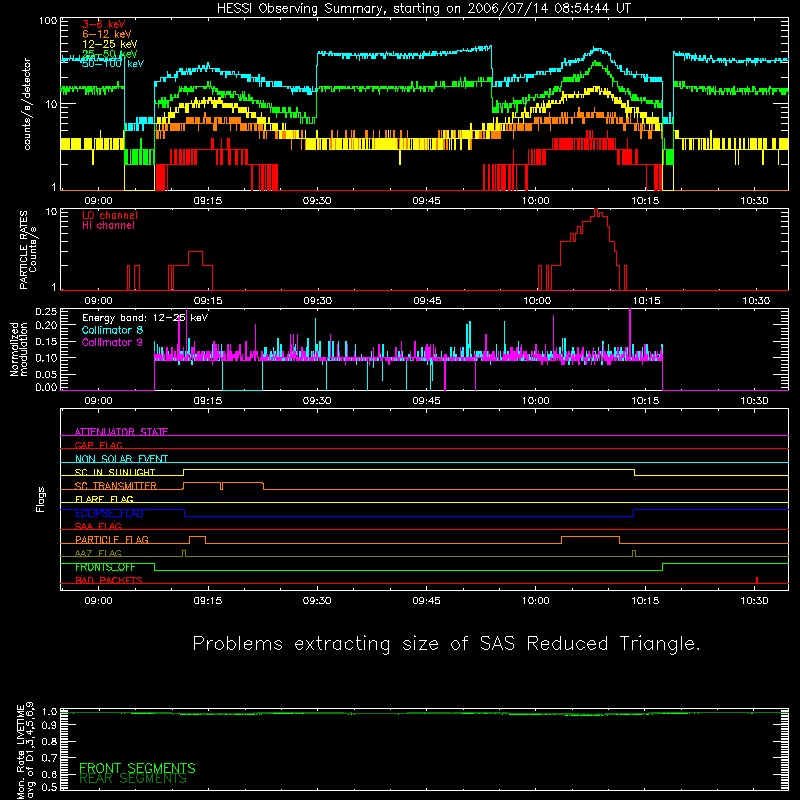The image size is (800, 800).
Task: Click the 0.05 label on the modulation axis
Action: 46,374
